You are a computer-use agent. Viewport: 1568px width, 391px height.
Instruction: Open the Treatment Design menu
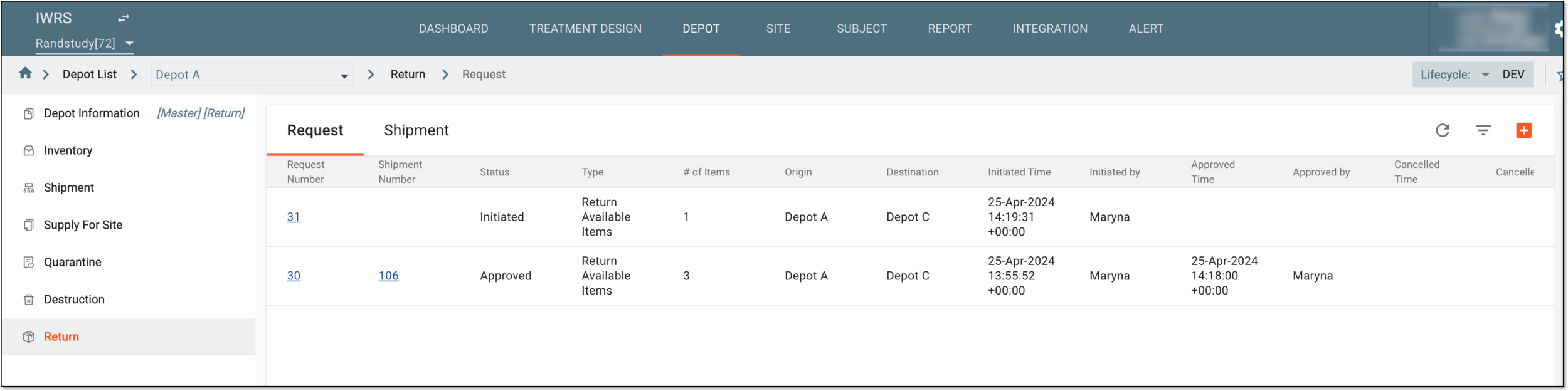(x=585, y=28)
